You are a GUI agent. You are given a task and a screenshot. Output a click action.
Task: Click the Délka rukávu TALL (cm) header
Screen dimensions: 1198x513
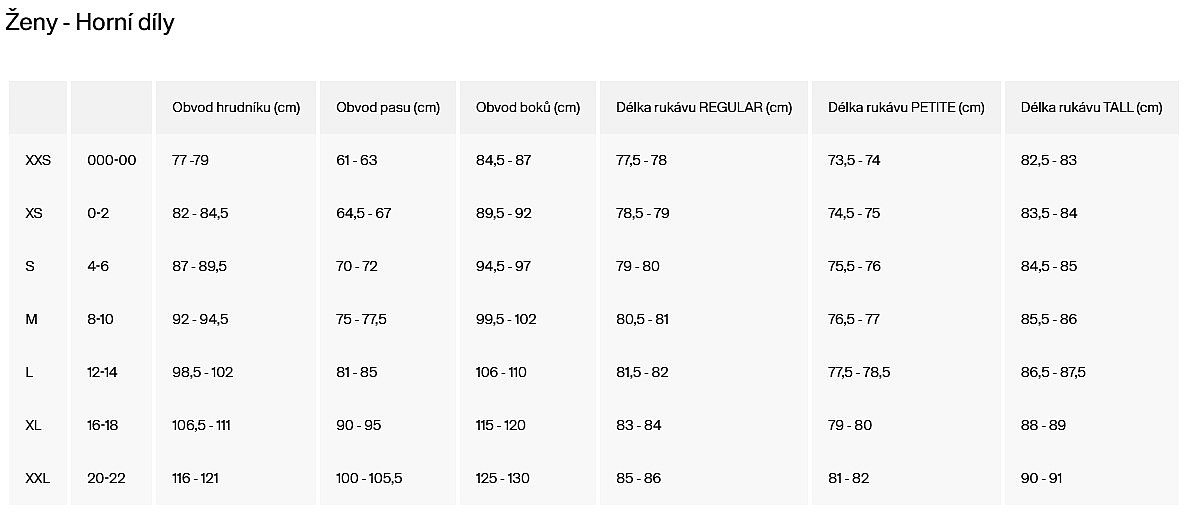pos(1092,108)
